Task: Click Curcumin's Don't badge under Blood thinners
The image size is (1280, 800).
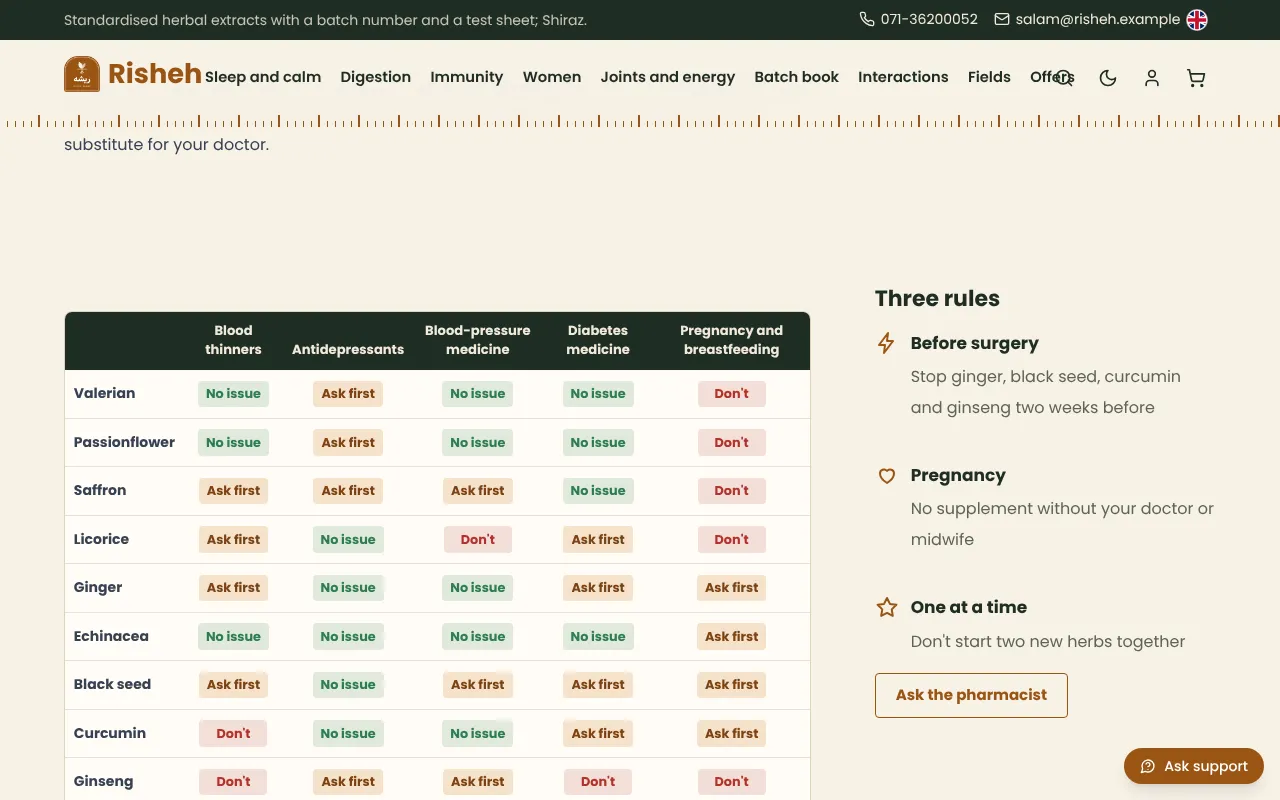Action: click(233, 733)
